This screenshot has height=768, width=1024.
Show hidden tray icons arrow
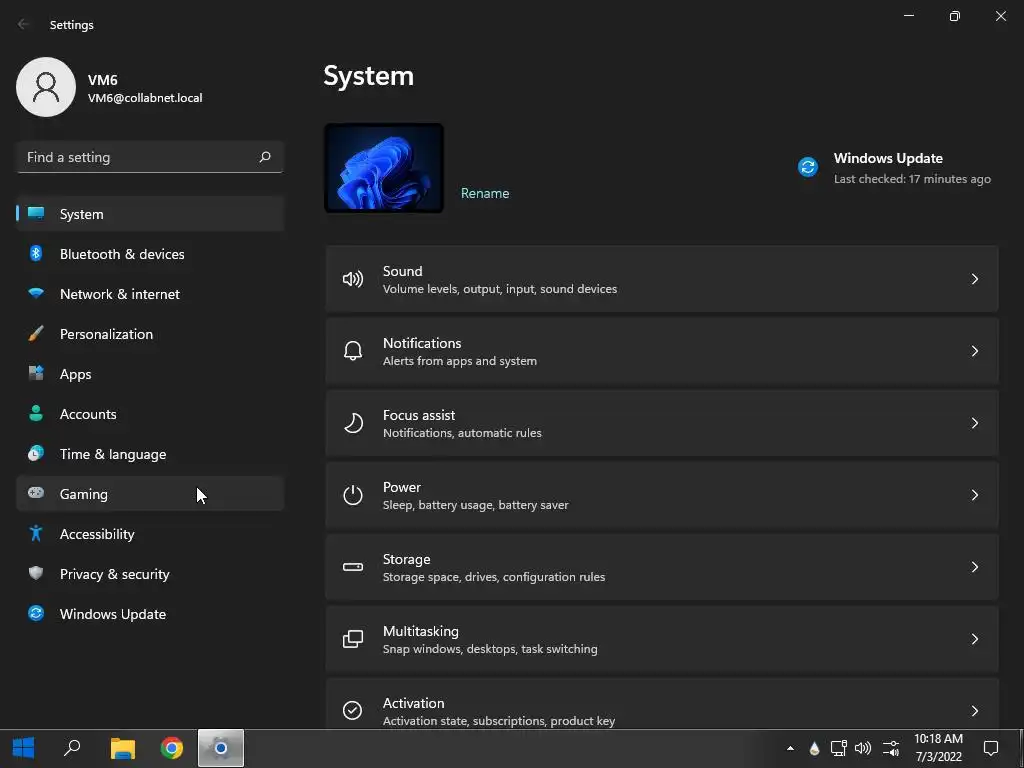pyautogui.click(x=790, y=748)
